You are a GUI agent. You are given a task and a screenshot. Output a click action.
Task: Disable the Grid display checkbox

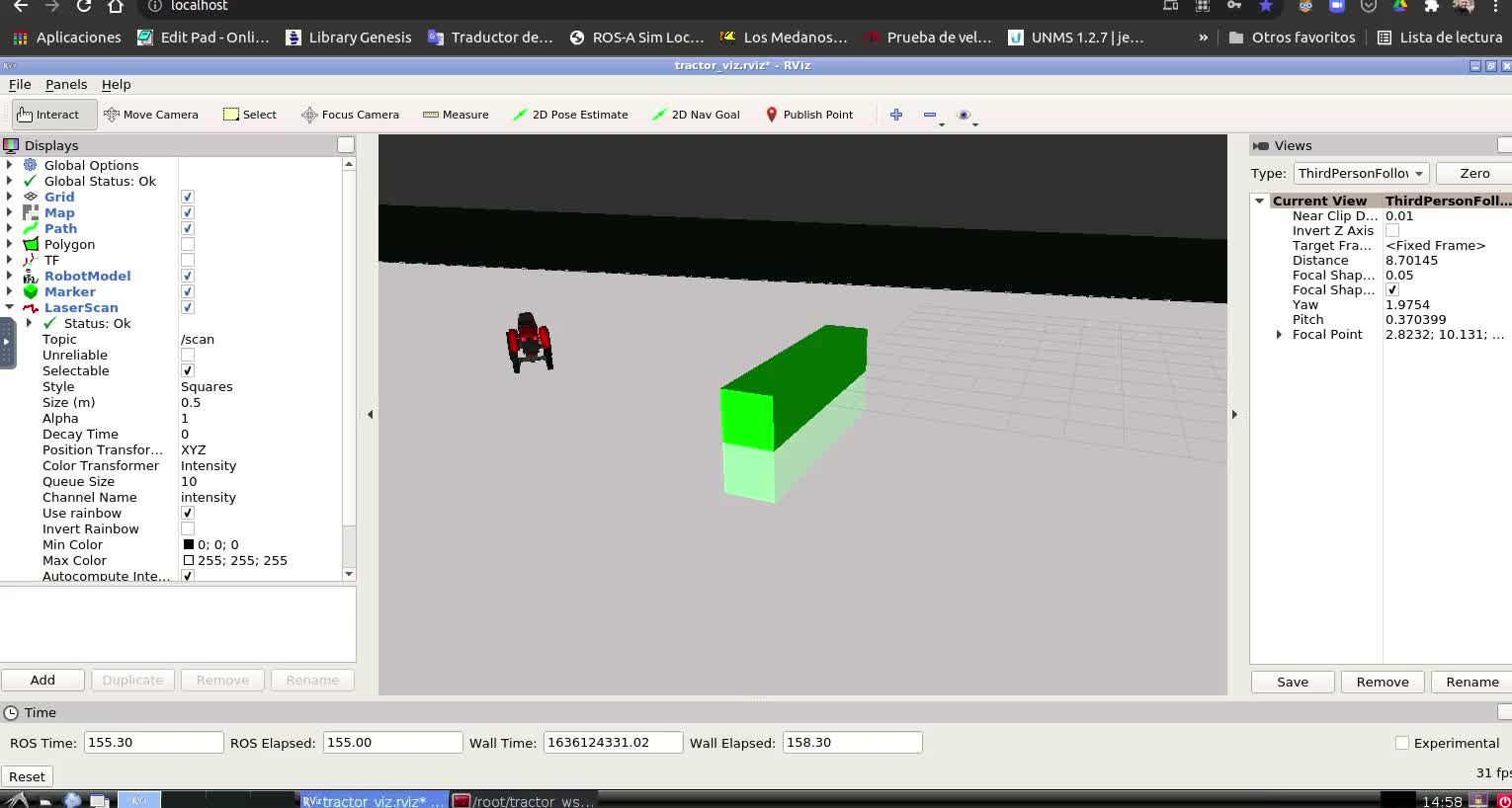click(188, 197)
